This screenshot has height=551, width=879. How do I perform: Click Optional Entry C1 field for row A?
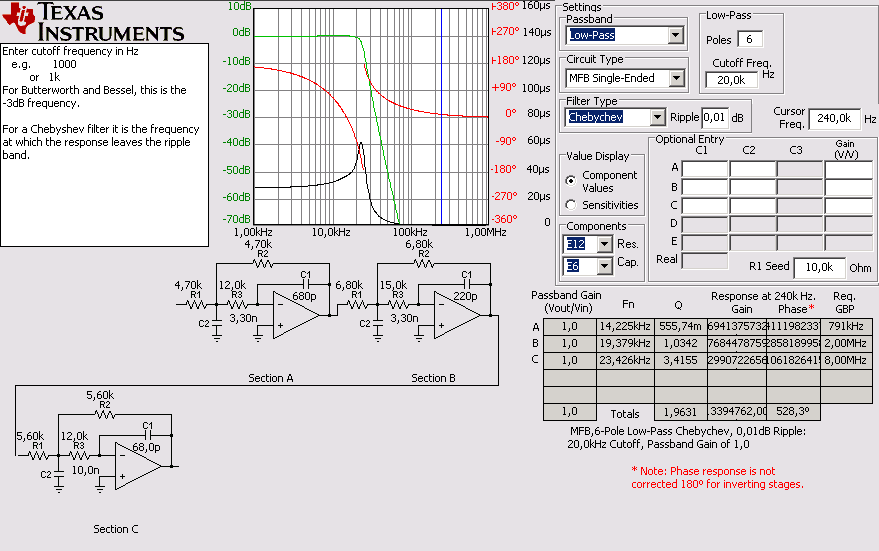(x=704, y=169)
